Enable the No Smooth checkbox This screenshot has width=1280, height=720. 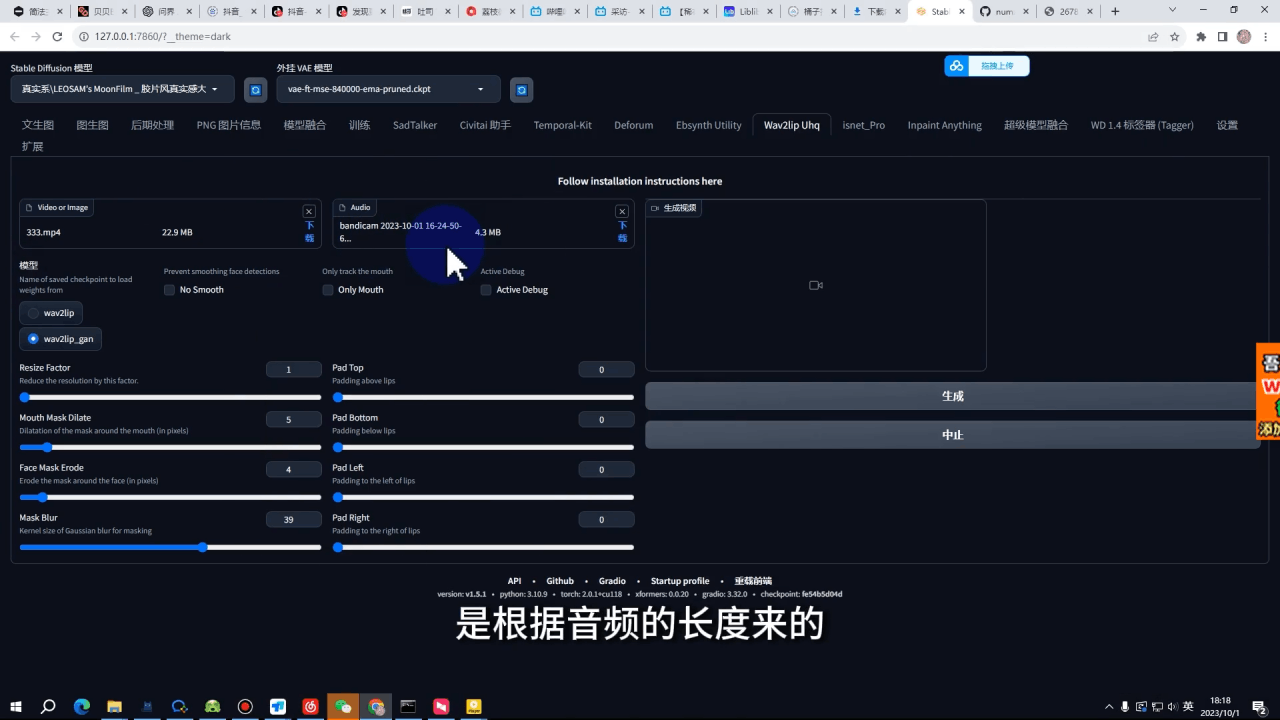pyautogui.click(x=170, y=290)
